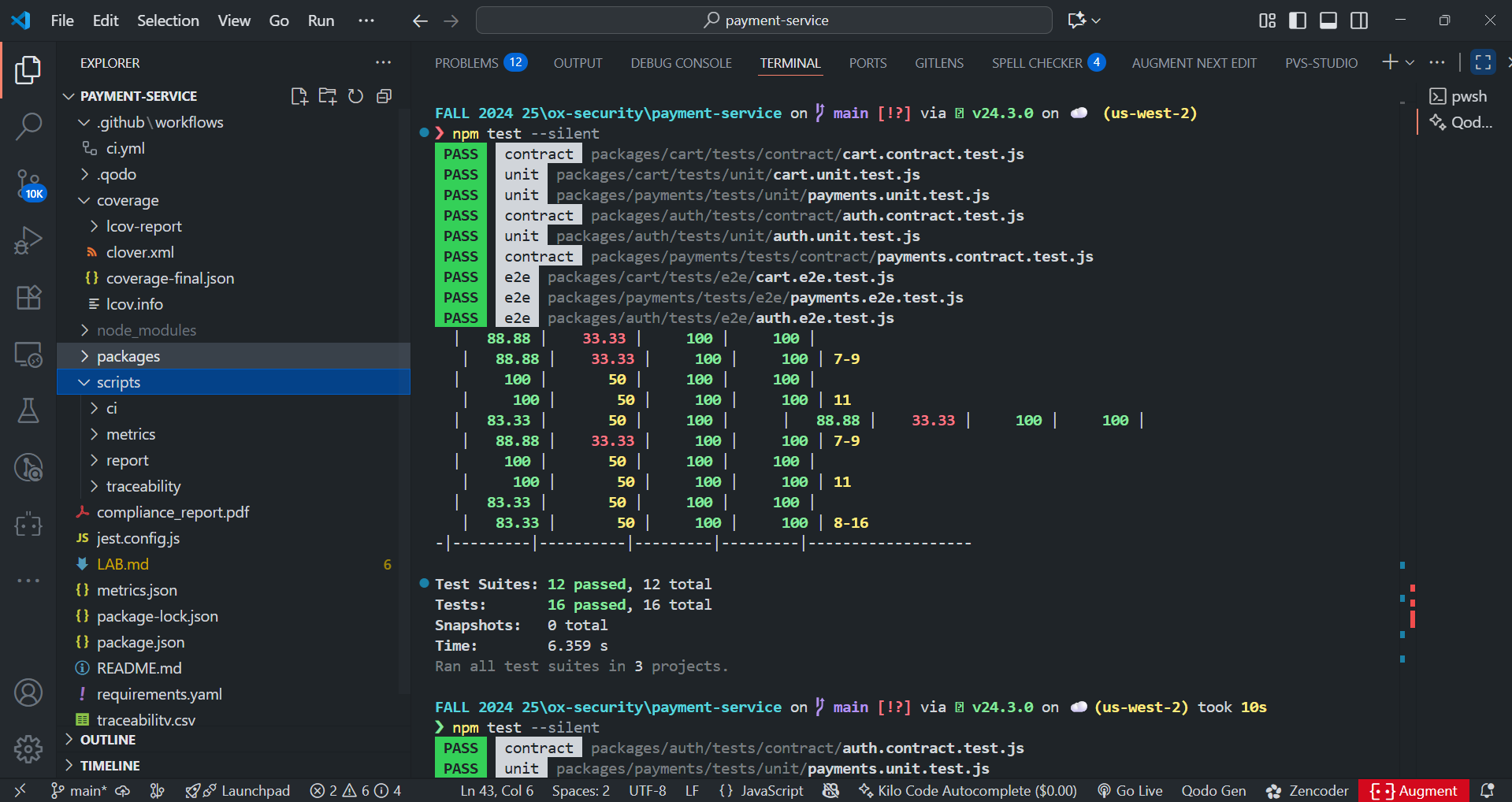Create a new file in the Explorer

299,95
